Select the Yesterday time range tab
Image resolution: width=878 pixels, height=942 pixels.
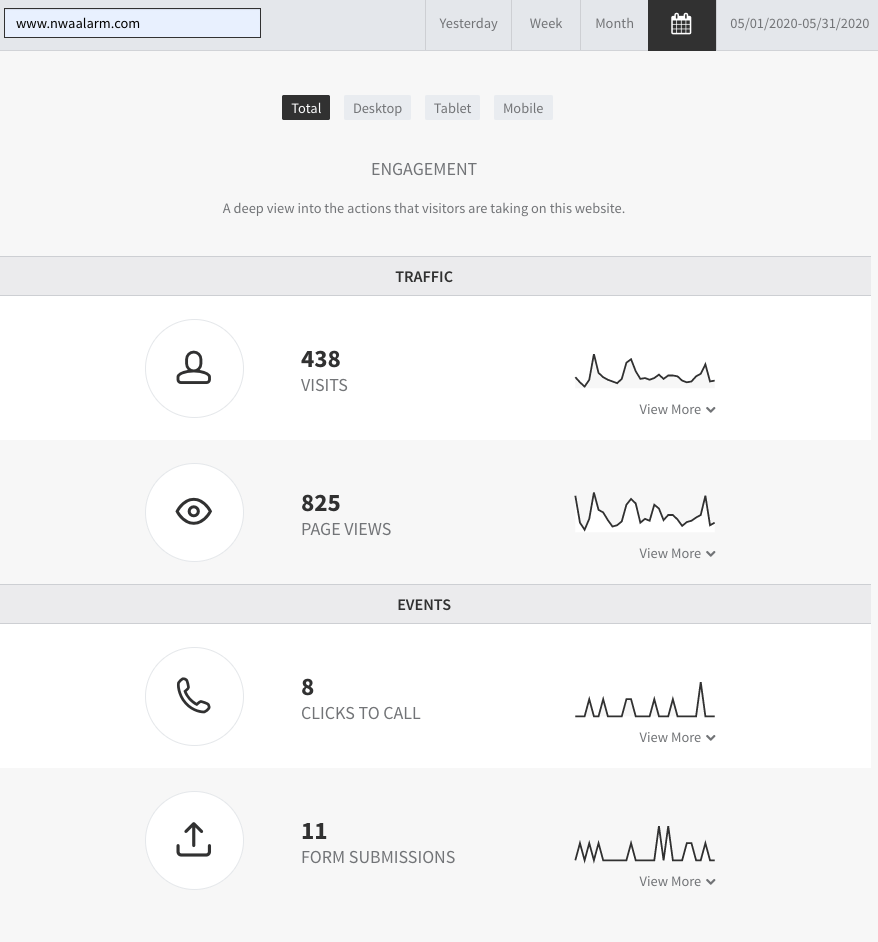(x=468, y=24)
